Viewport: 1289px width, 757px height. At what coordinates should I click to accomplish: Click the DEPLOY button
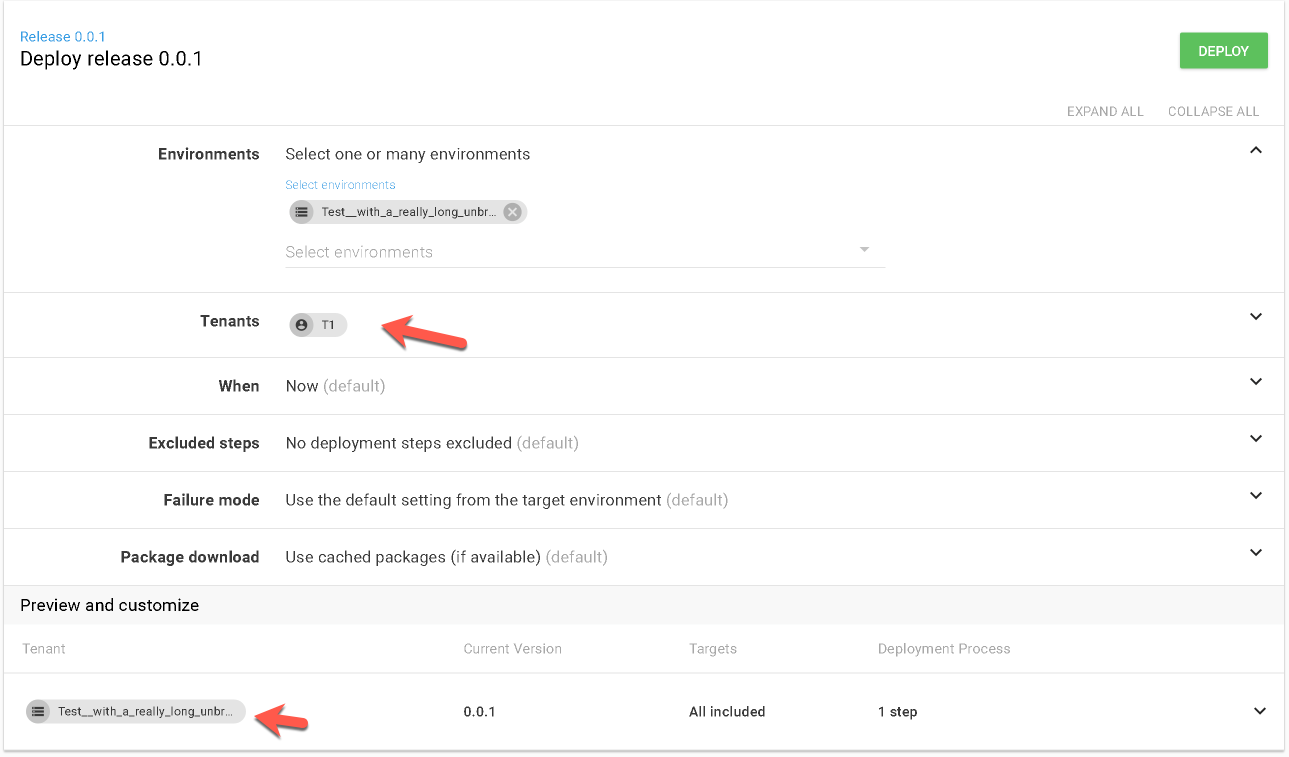1223,50
